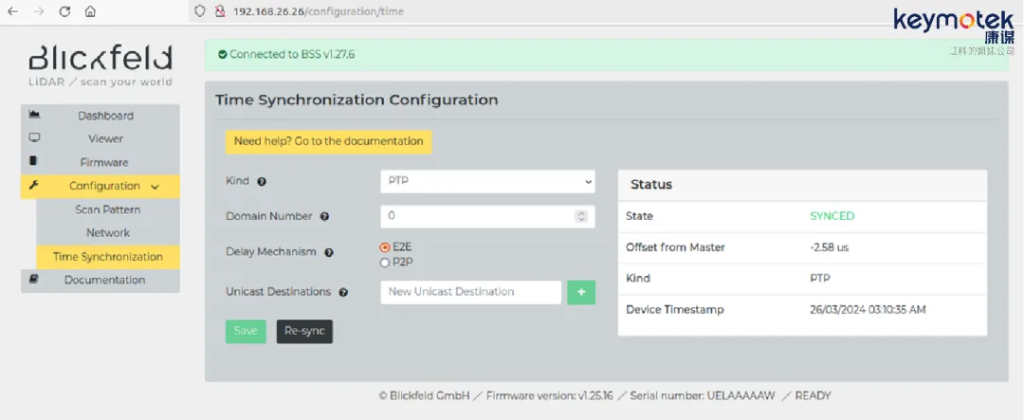This screenshot has width=1024, height=420.
Task: Open the Kind dropdown showing PTP
Action: coord(487,182)
